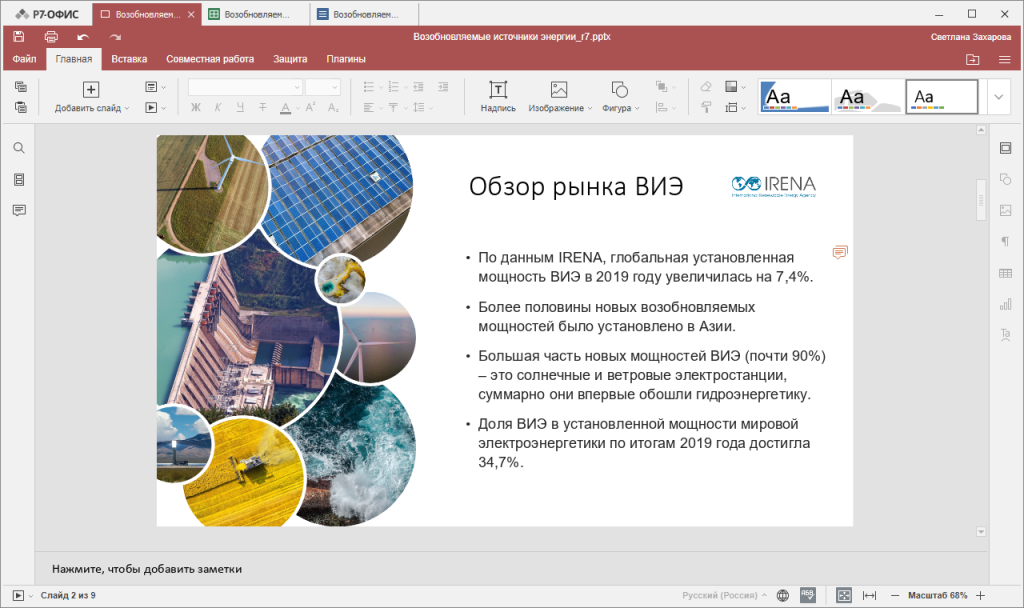Select the blue Aa presentation theme

(794, 96)
